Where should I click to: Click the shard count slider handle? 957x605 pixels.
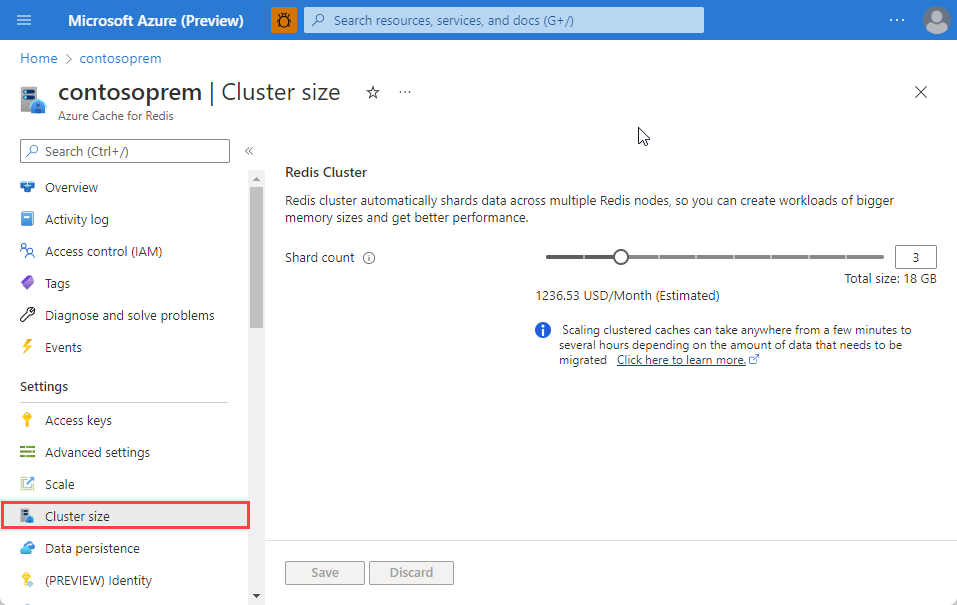click(620, 256)
